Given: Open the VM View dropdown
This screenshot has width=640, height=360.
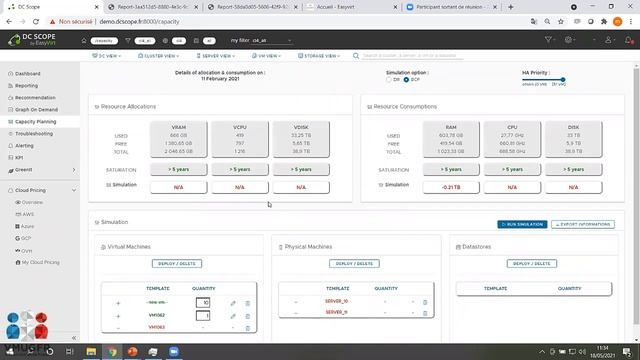Looking at the screenshot, I should (x=266, y=56).
